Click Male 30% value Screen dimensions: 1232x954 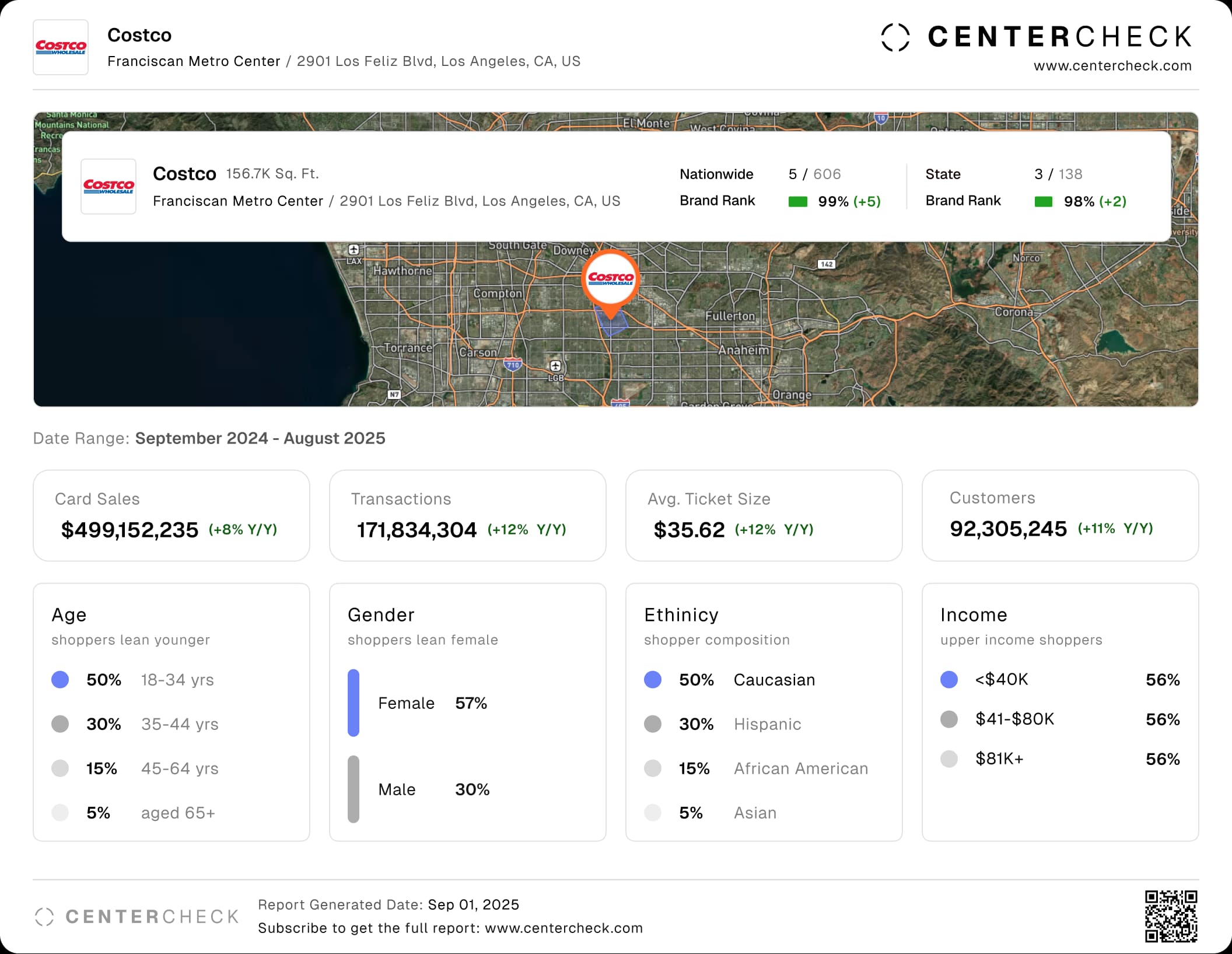[x=472, y=789]
